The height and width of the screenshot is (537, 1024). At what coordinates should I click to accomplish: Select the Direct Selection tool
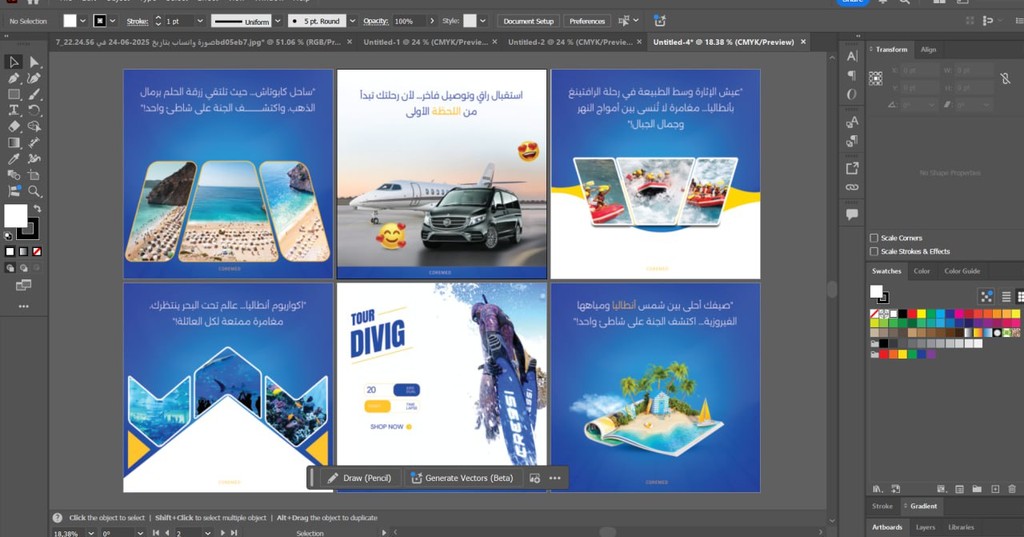click(x=34, y=62)
